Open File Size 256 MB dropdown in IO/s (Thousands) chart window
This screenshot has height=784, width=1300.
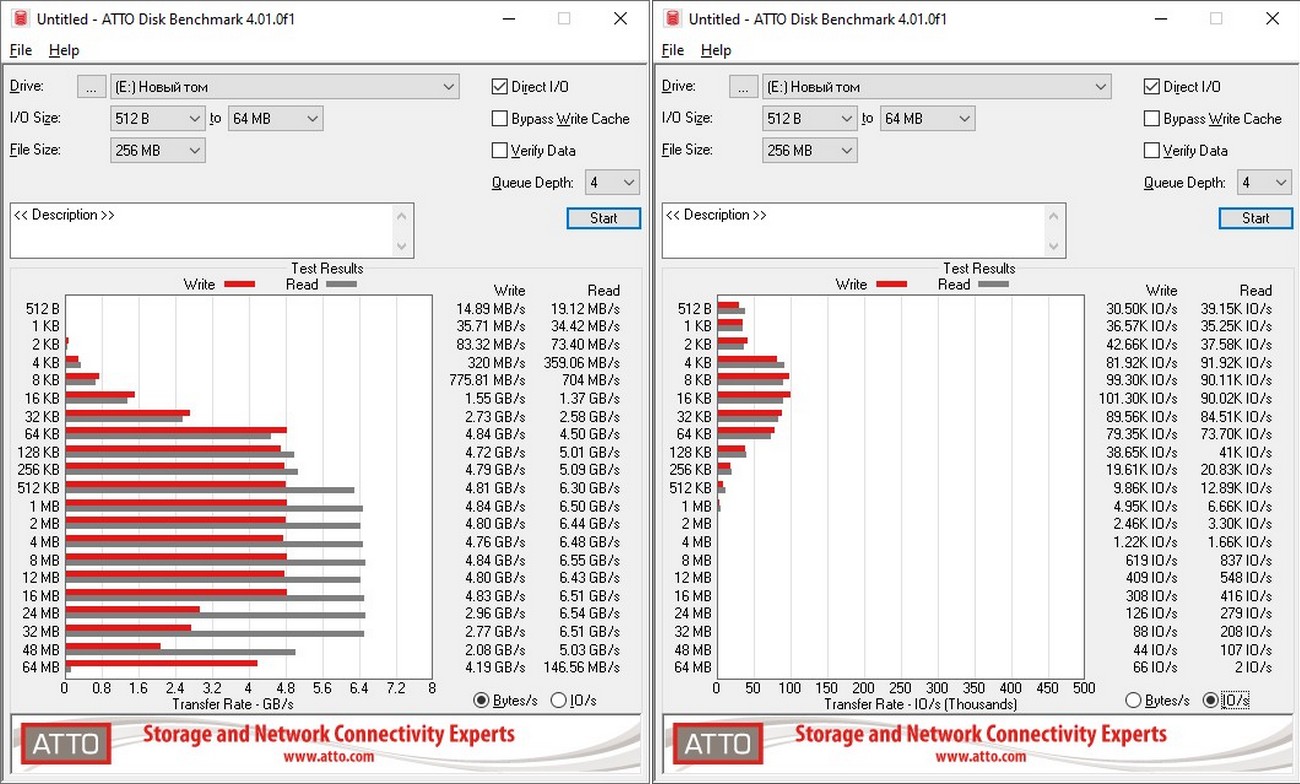point(810,151)
